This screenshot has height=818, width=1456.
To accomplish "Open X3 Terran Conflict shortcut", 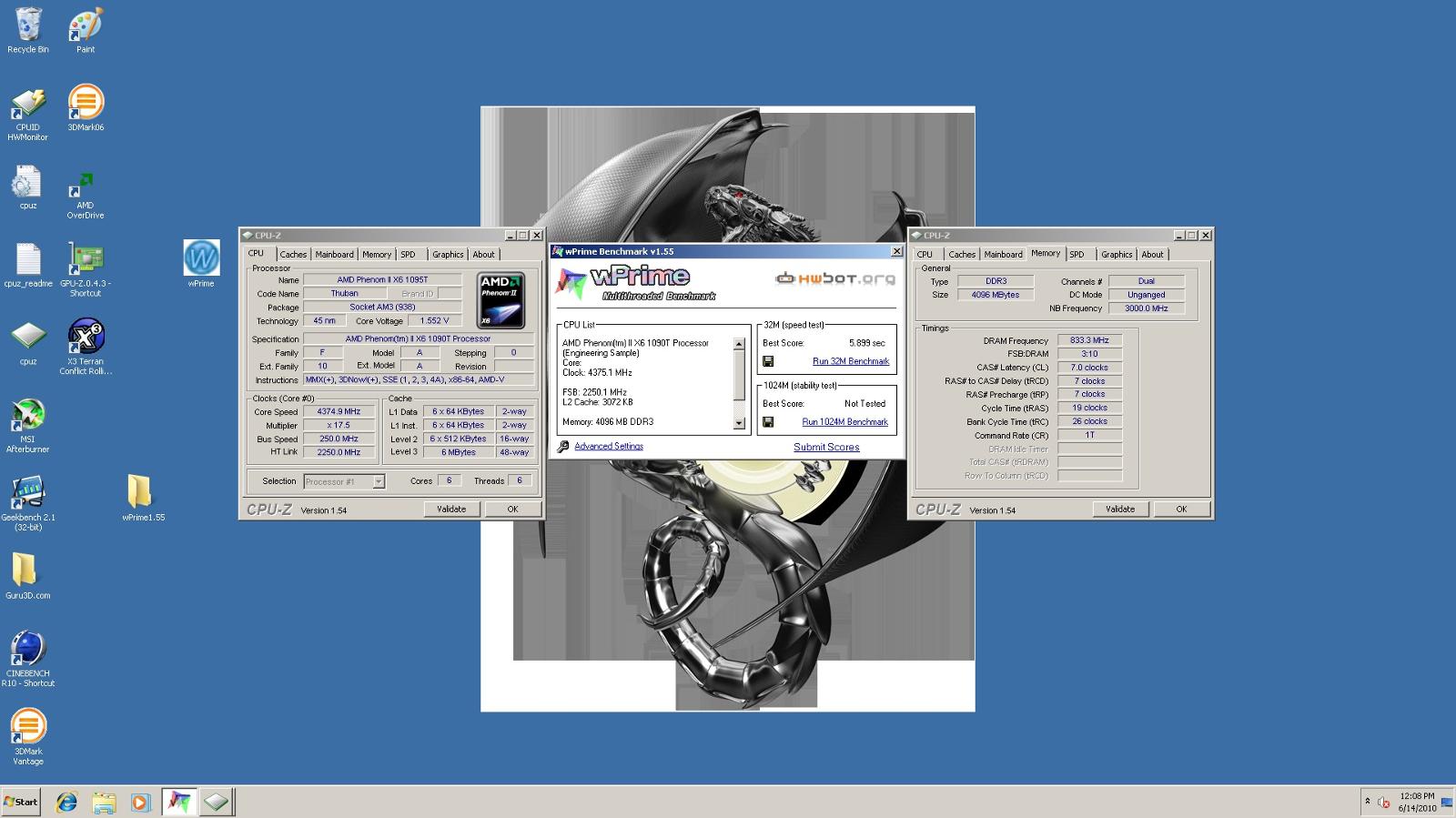I will 86,348.
